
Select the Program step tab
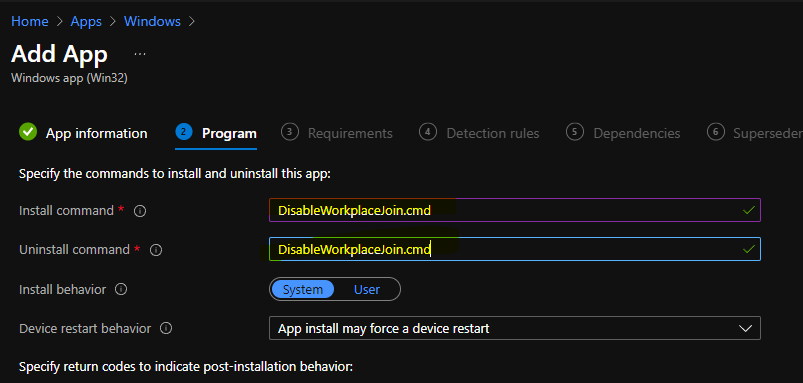click(x=229, y=134)
